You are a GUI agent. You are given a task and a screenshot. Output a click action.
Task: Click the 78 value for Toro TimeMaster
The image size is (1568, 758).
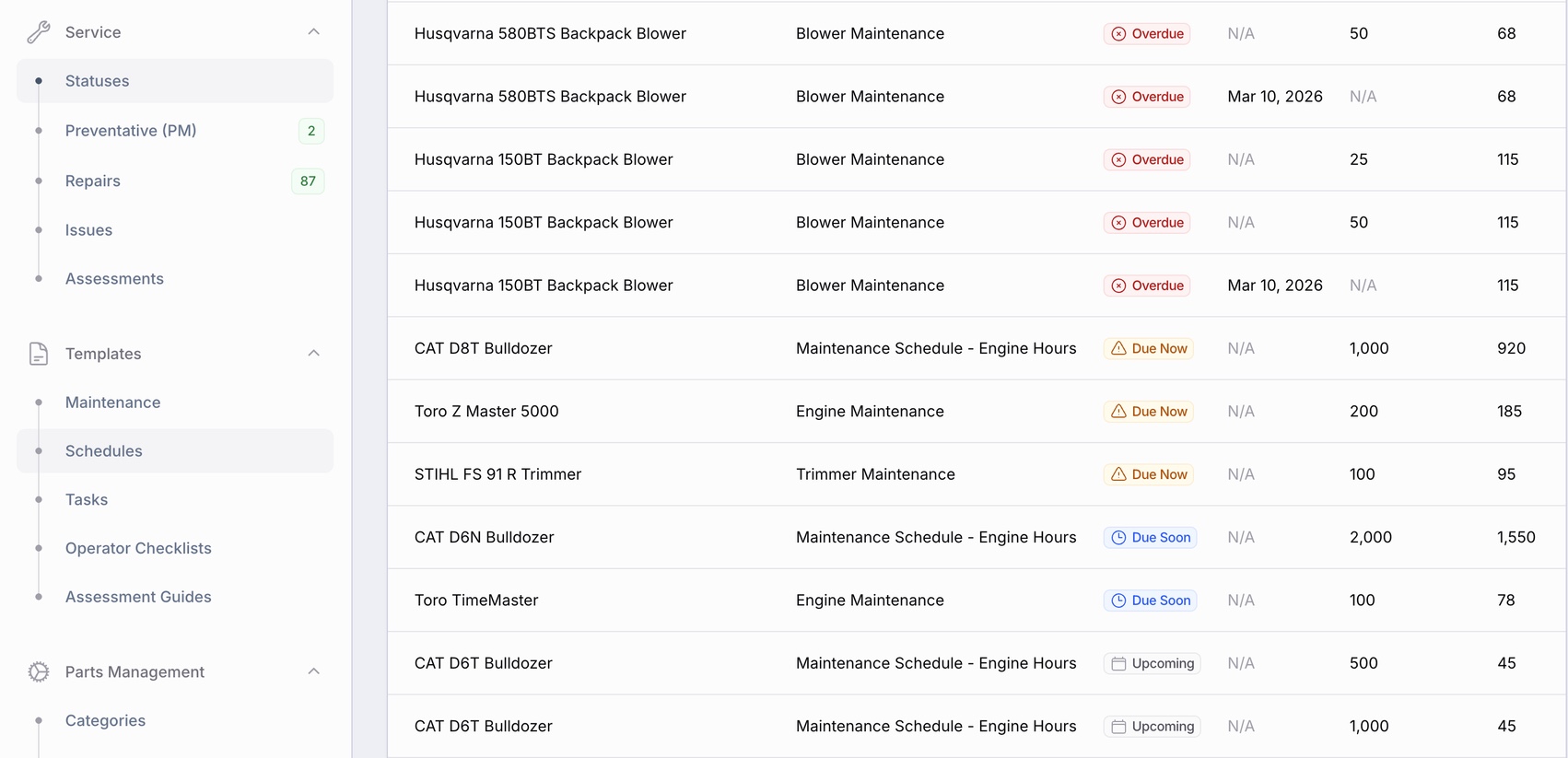pyautogui.click(x=1506, y=601)
